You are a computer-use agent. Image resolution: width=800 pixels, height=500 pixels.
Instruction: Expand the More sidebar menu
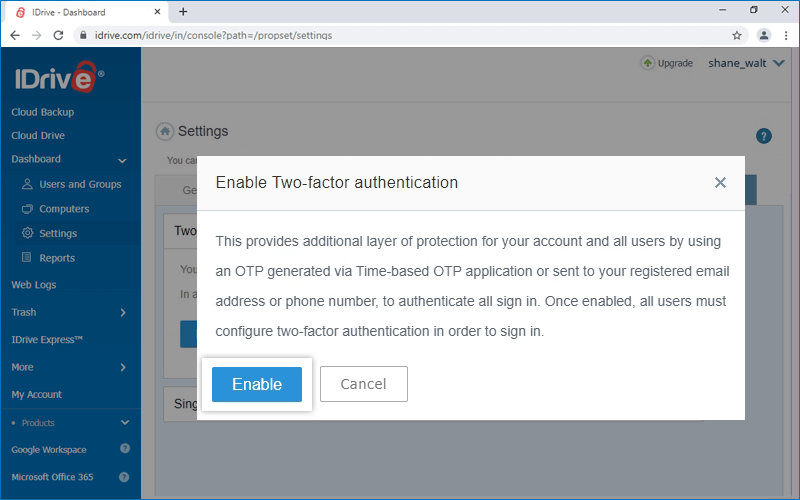(x=122, y=368)
